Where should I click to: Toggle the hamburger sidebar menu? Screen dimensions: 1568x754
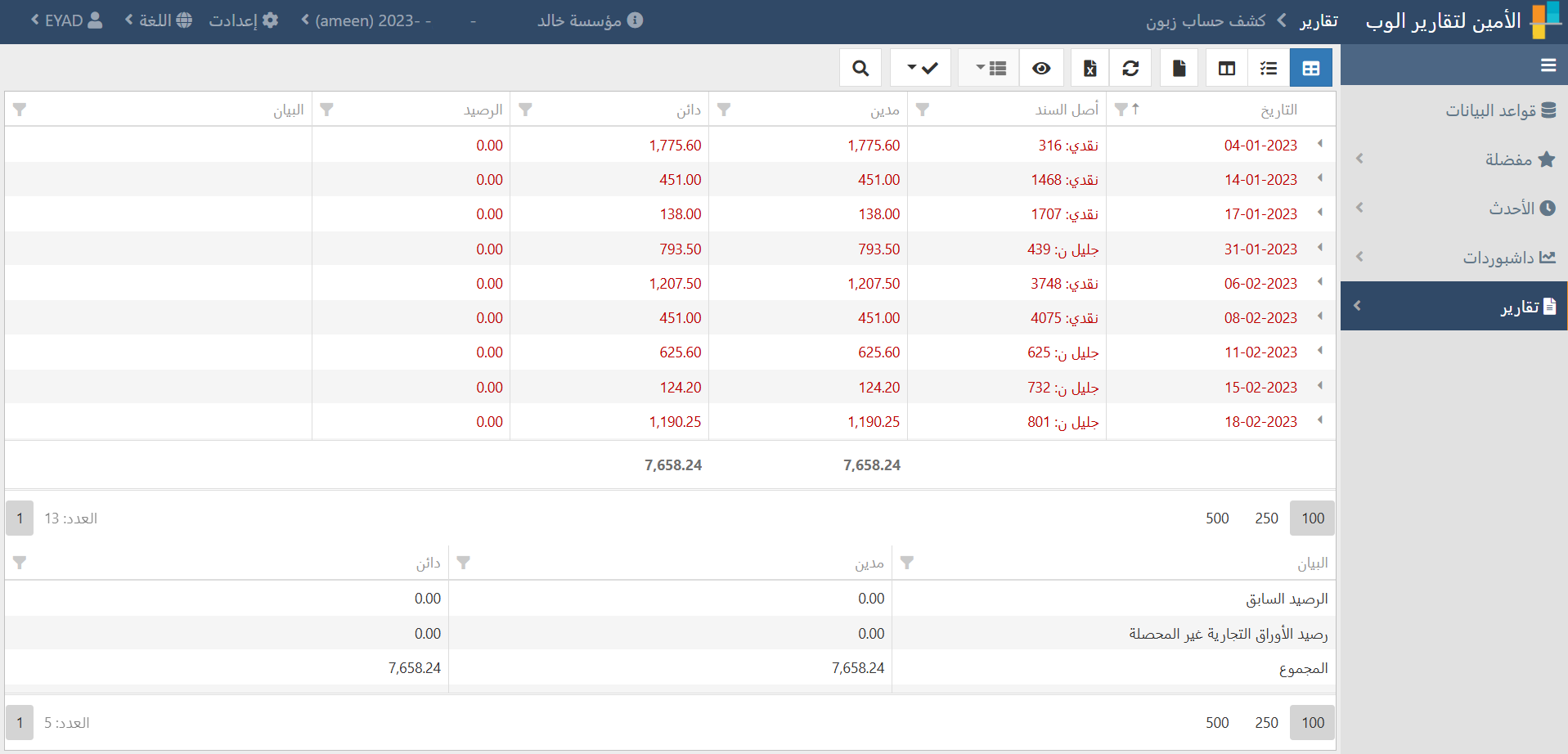click(x=1548, y=65)
